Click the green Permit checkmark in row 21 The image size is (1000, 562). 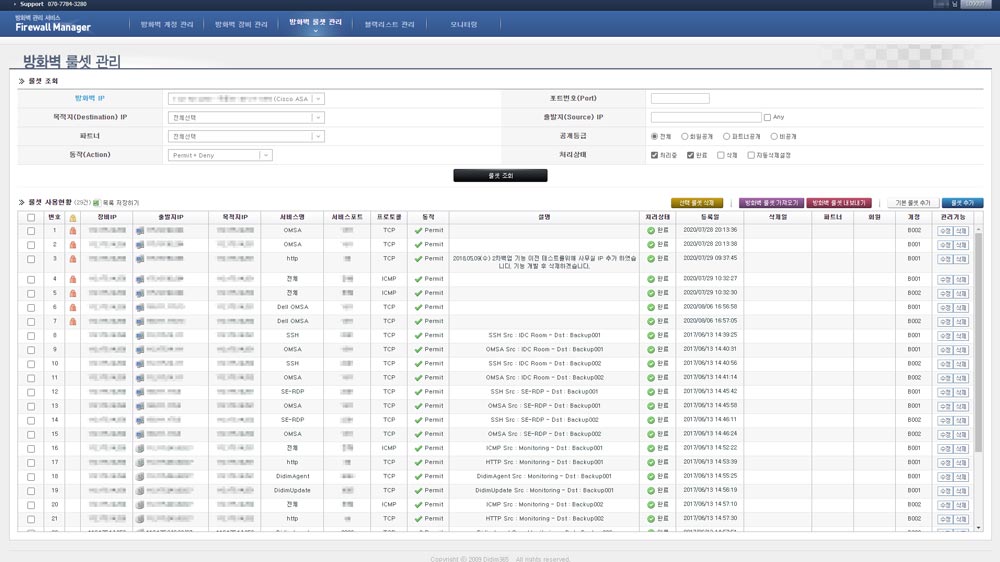pyautogui.click(x=418, y=519)
